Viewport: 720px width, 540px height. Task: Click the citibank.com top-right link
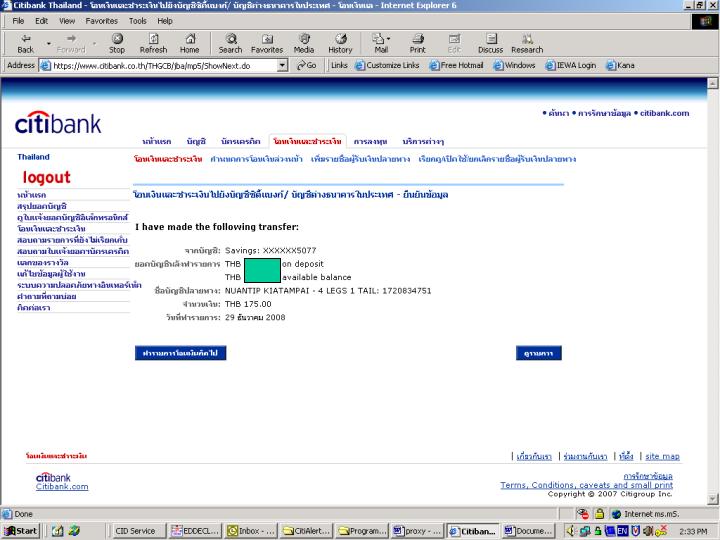coord(664,113)
